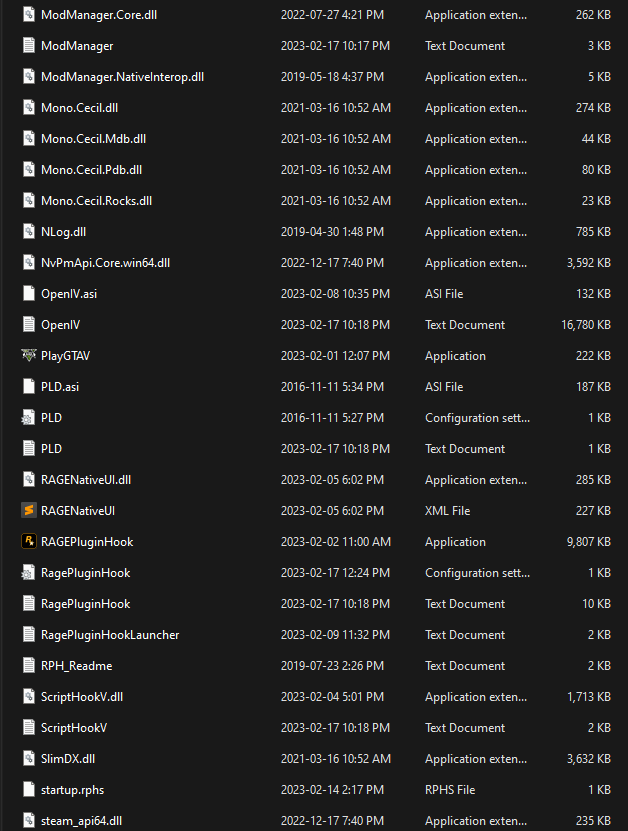Click the steam_api64.dll file icon
Viewport: 628px width, 831px height.
29,820
